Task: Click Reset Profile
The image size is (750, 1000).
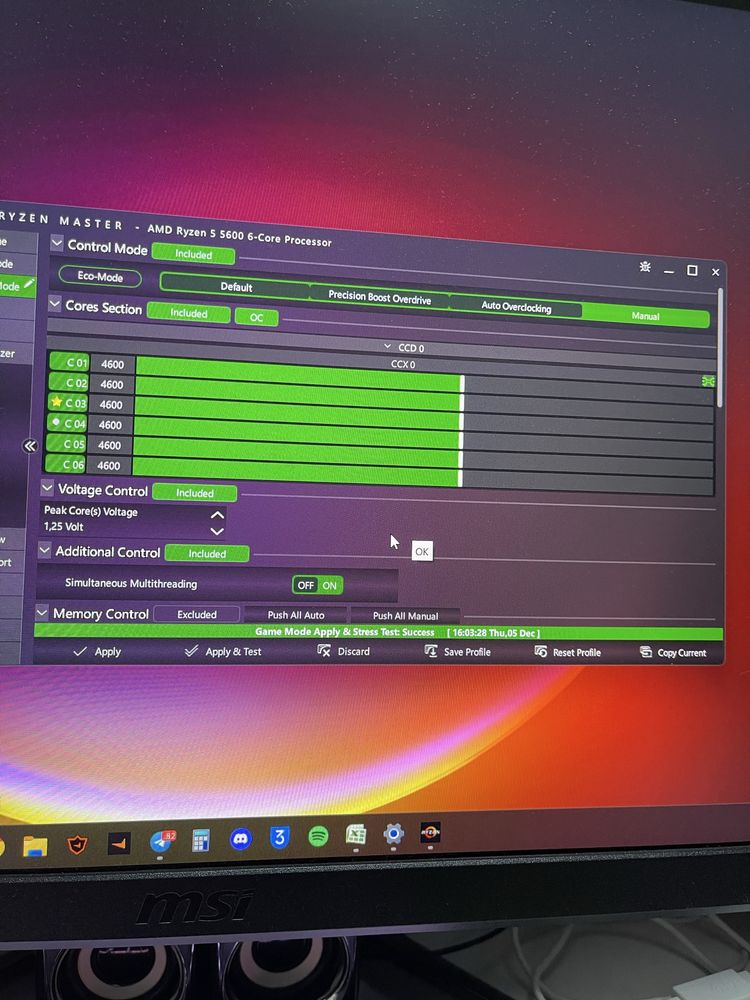Action: click(567, 652)
